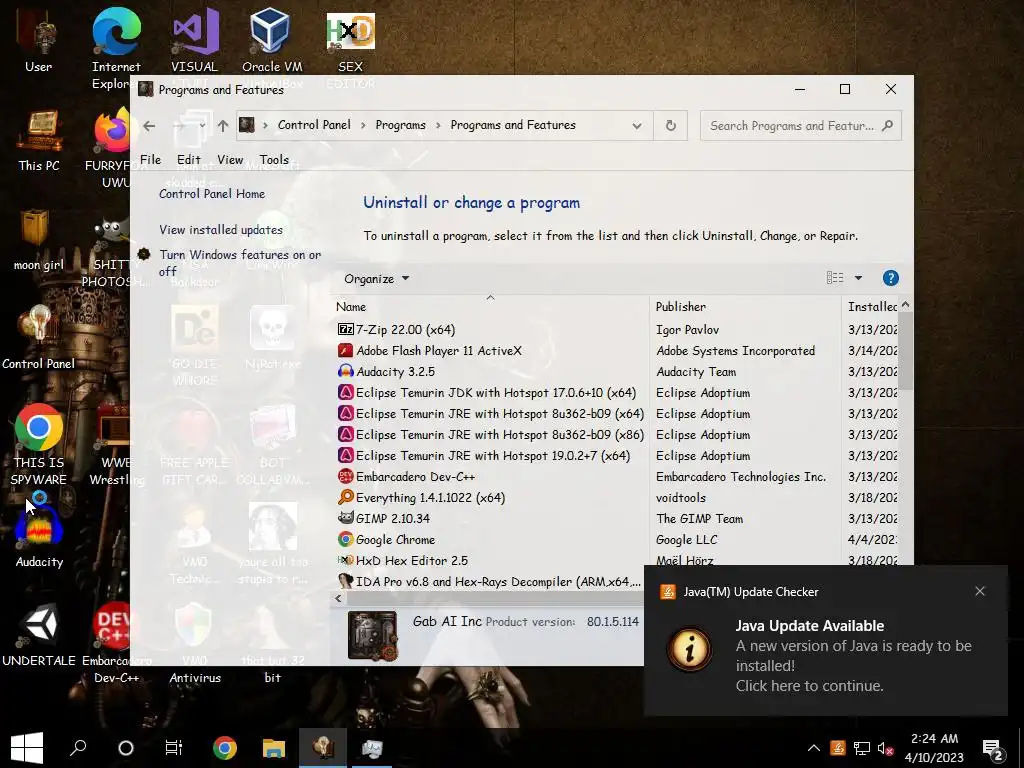Screen dimensions: 1024x768
Task: Select 7-Zip 22.00 (x64) row
Action: tap(616, 330)
